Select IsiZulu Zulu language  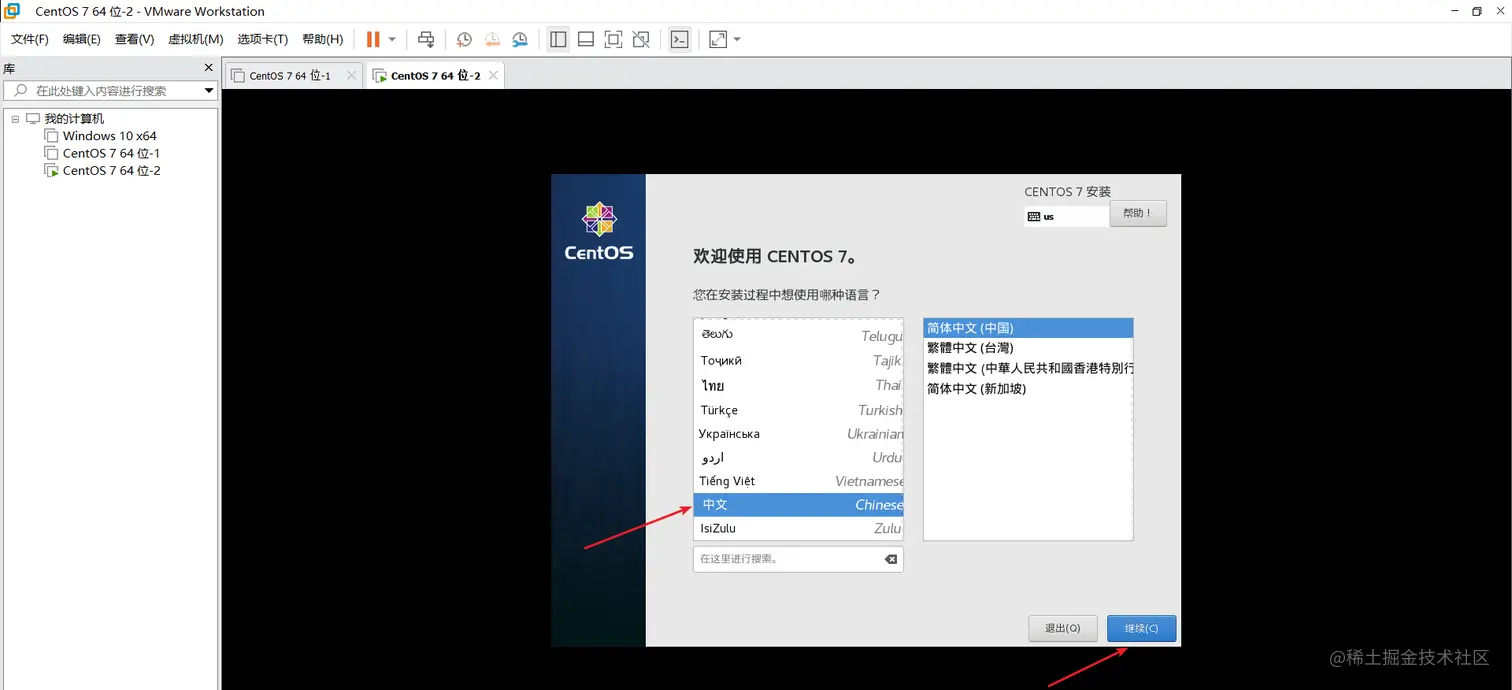[x=798, y=528]
